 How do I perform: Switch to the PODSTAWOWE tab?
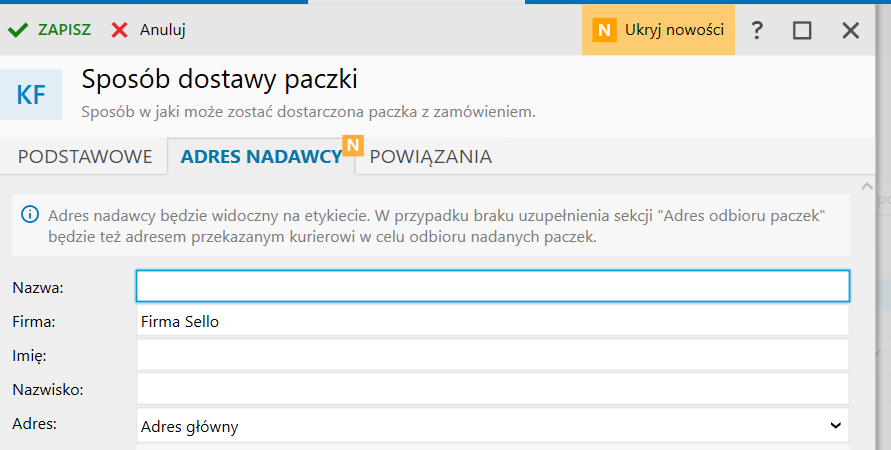coord(85,157)
